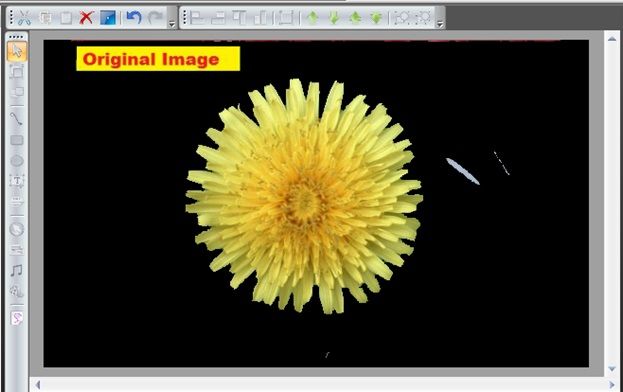Send object backward with single green down arrow
The image size is (623, 392).
(x=334, y=18)
